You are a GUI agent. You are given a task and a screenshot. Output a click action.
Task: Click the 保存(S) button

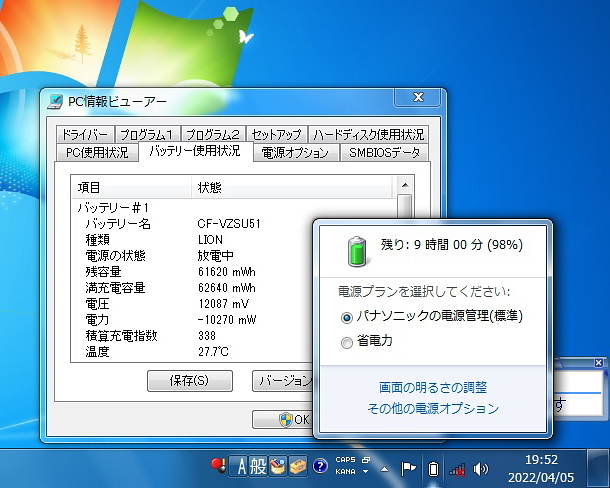190,381
